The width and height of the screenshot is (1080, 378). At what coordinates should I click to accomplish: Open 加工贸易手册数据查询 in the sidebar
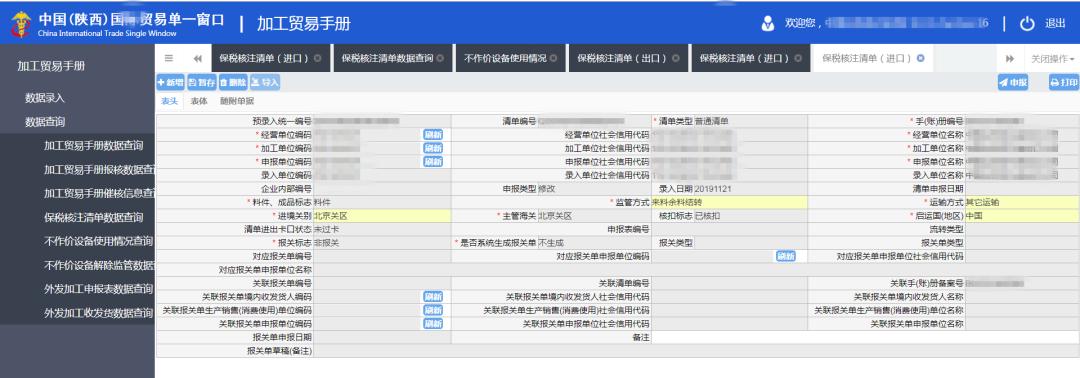click(94, 146)
